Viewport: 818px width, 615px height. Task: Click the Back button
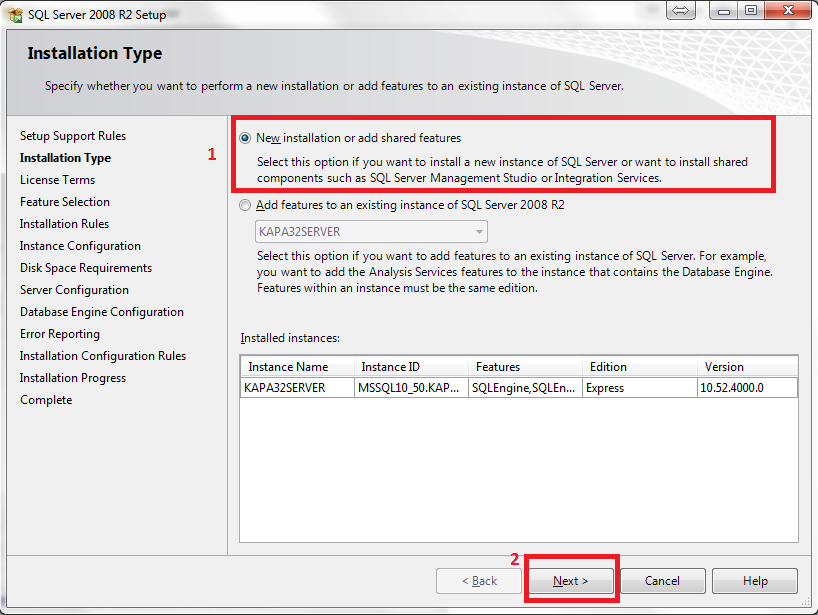[479, 581]
